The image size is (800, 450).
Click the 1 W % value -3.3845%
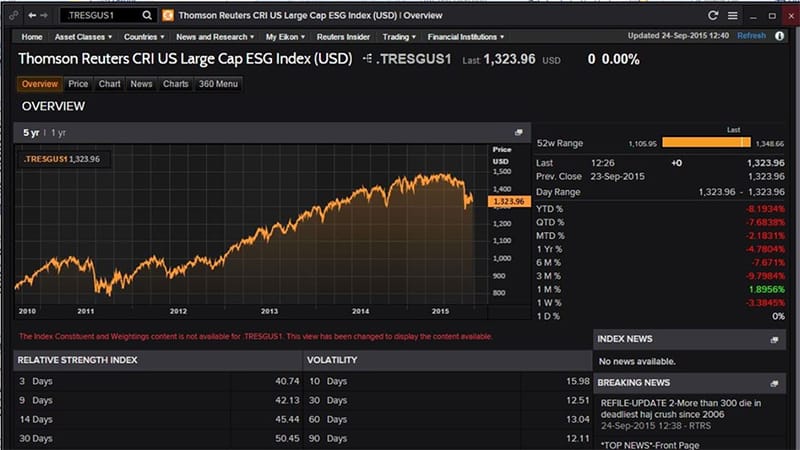pos(765,303)
